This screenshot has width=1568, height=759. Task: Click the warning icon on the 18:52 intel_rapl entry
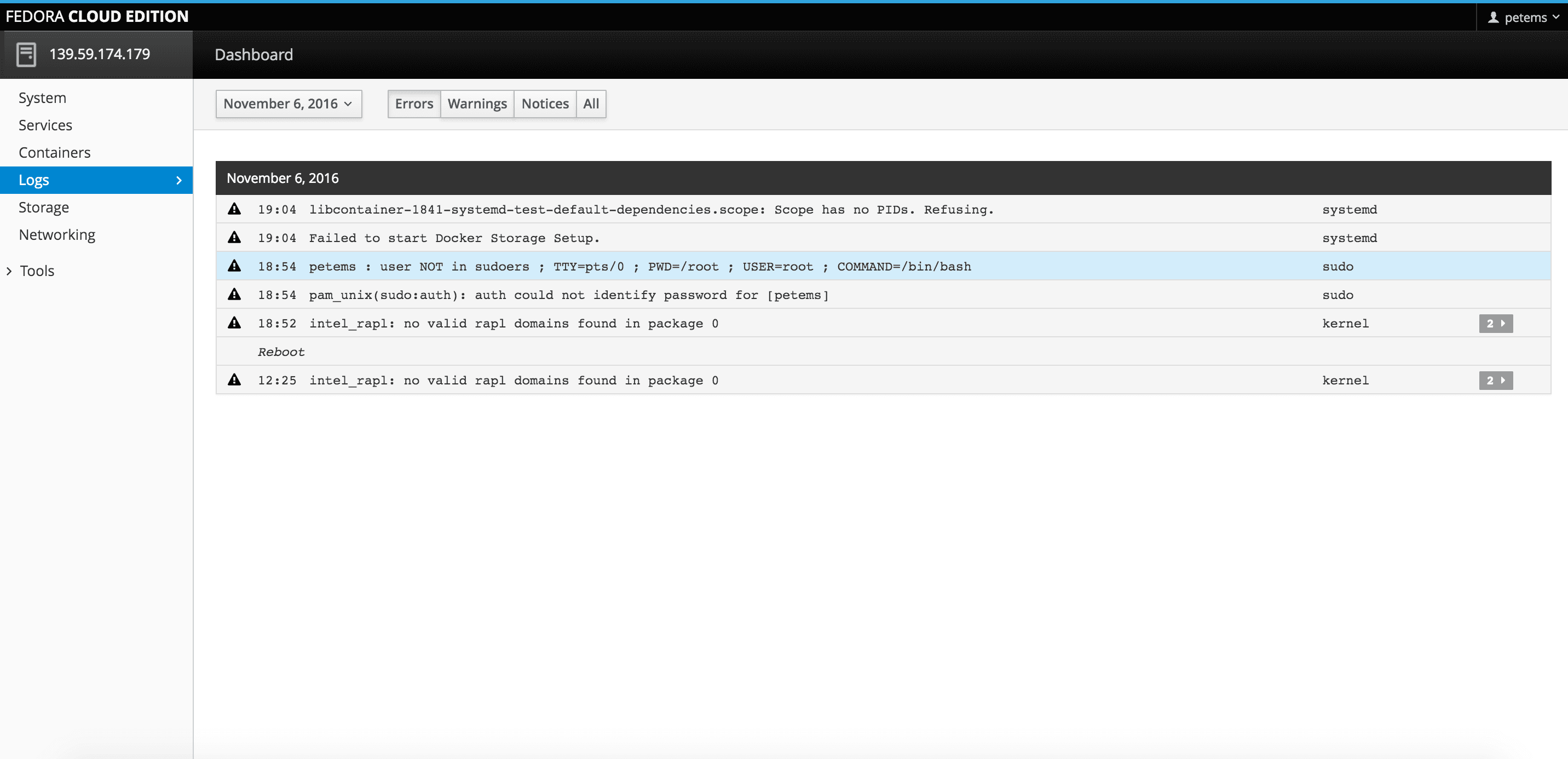click(235, 323)
